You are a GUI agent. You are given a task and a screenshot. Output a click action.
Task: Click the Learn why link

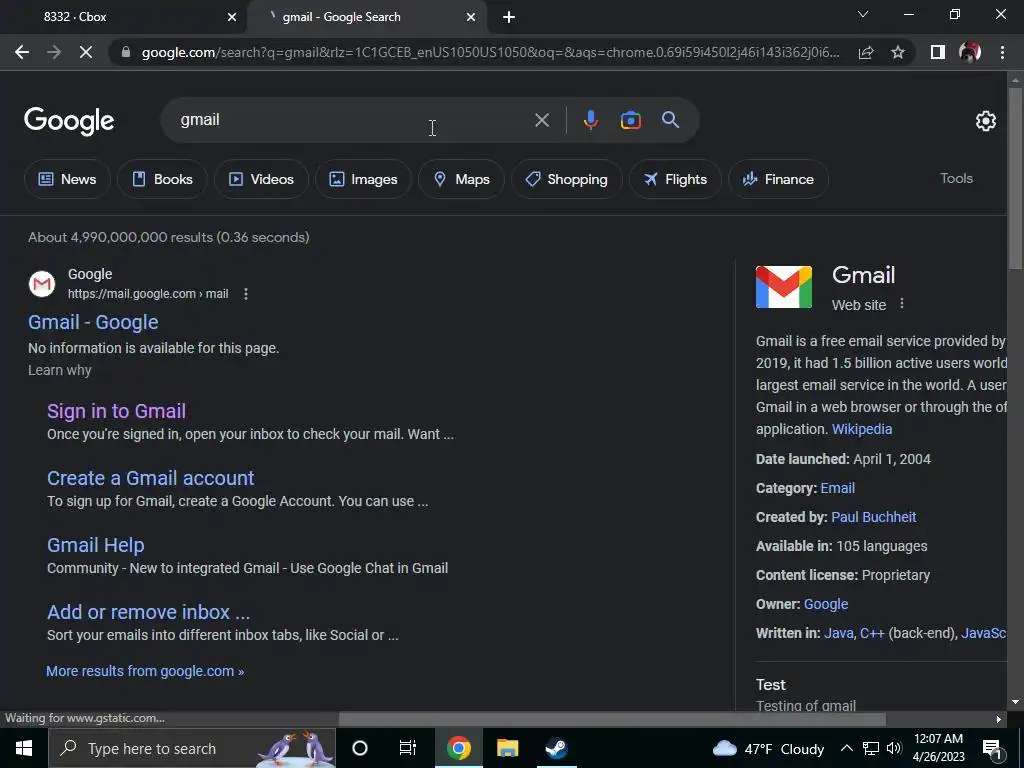click(x=59, y=370)
